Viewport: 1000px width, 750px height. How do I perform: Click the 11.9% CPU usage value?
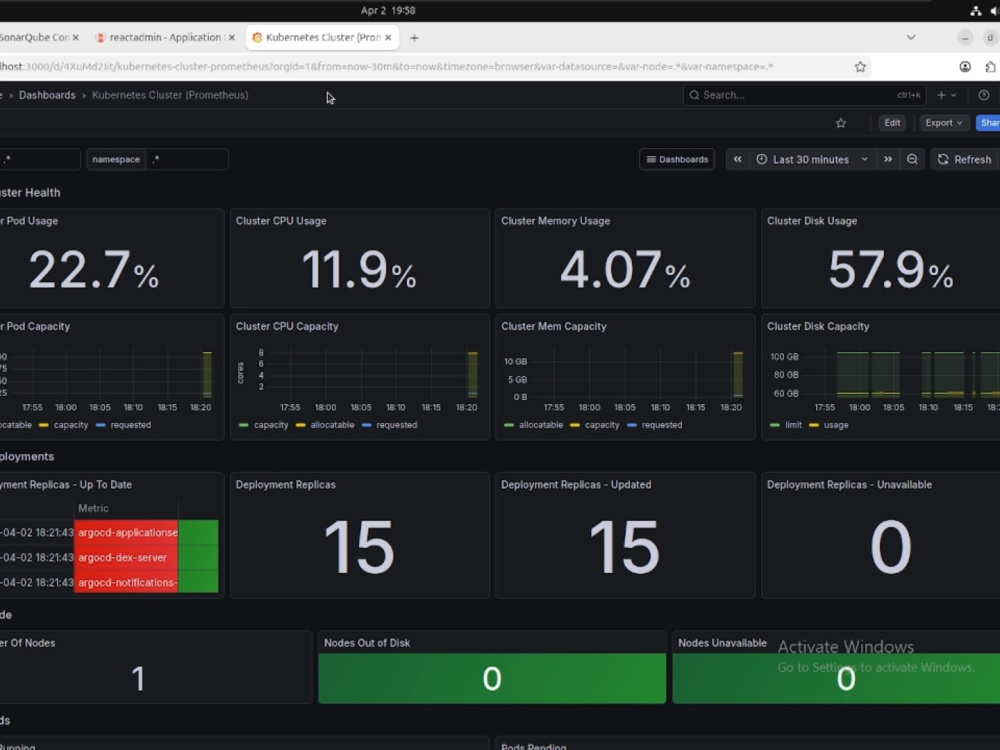click(358, 270)
